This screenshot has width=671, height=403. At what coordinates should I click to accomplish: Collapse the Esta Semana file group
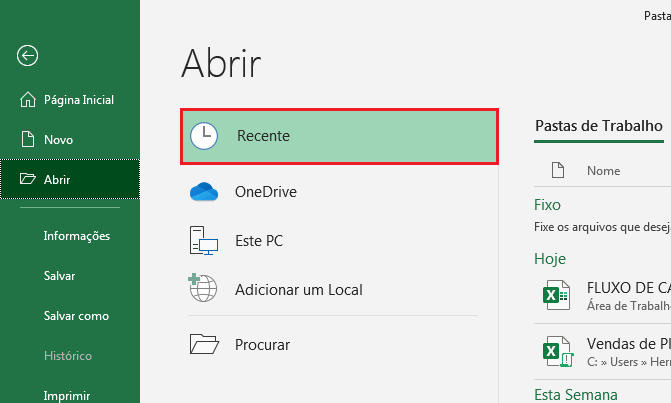[576, 394]
